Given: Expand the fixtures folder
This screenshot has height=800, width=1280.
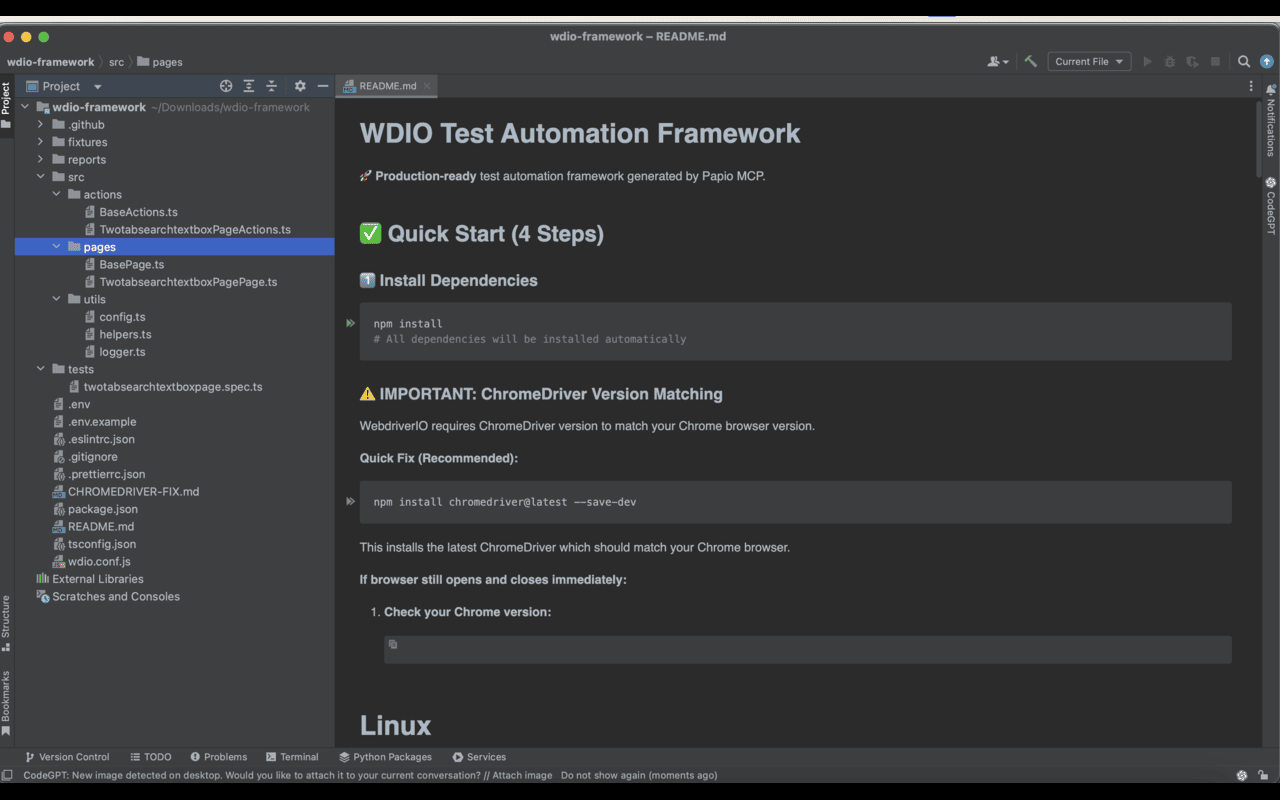Looking at the screenshot, I should tap(40, 142).
